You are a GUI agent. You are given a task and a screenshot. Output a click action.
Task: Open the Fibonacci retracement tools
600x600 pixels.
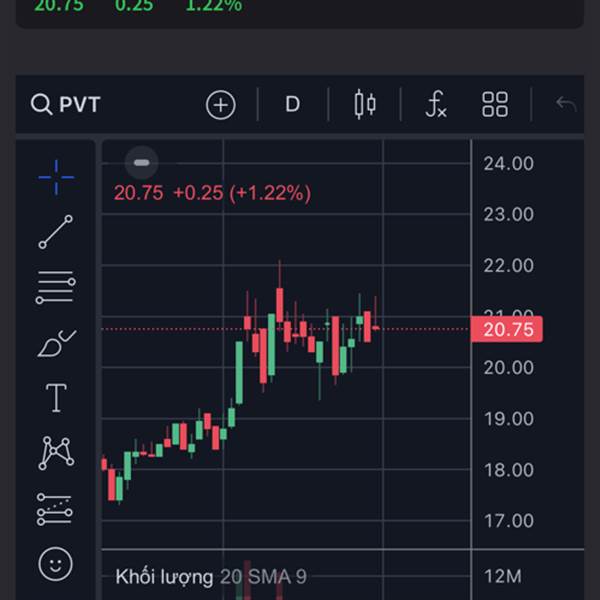click(56, 288)
